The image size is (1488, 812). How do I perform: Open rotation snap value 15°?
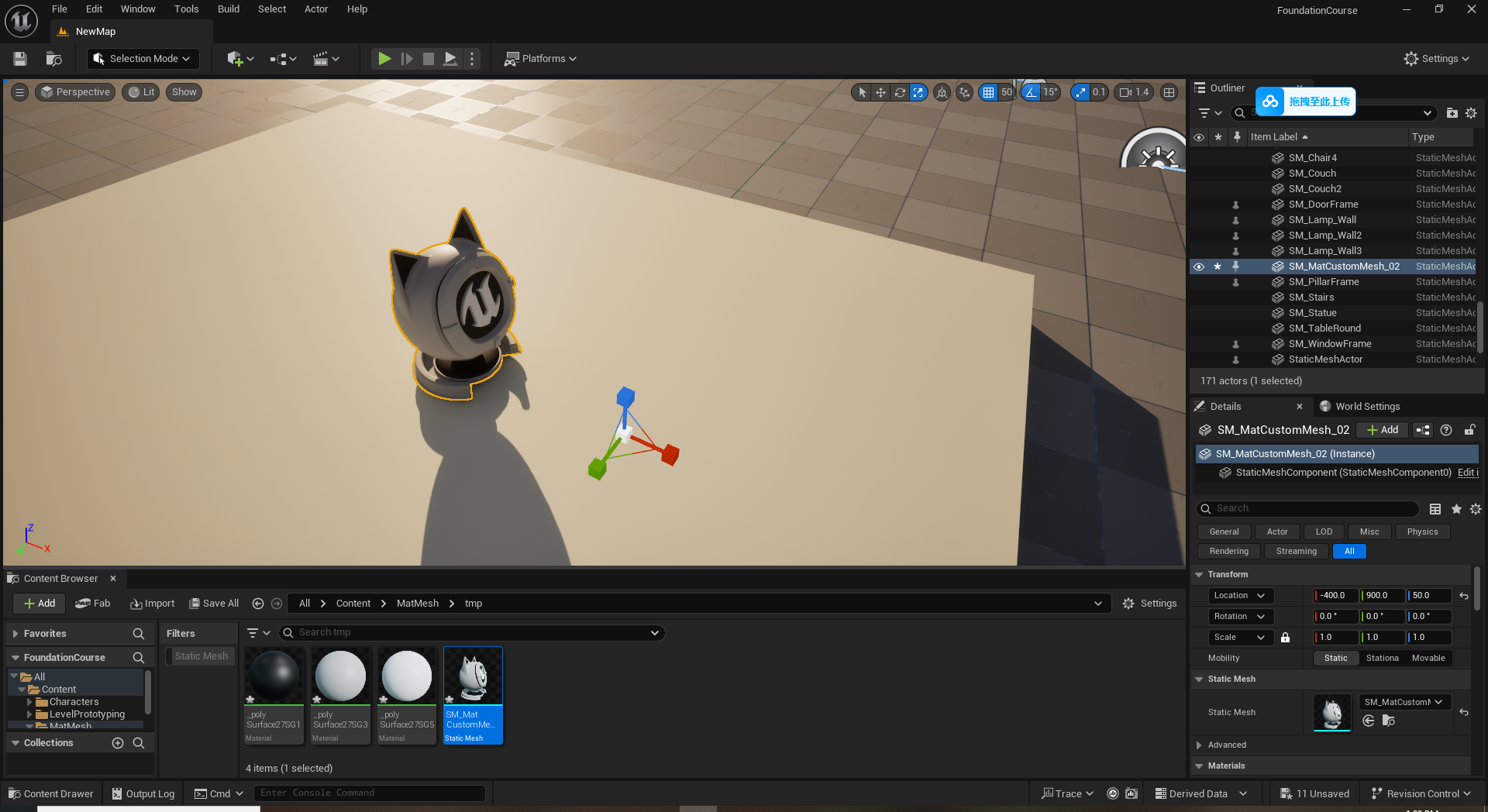pyautogui.click(x=1050, y=92)
